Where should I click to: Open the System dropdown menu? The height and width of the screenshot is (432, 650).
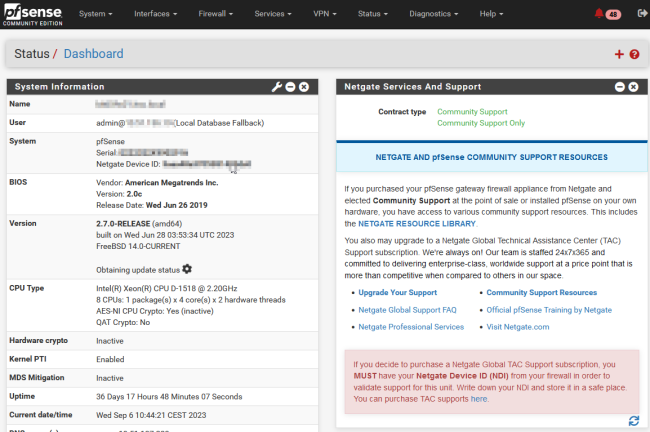pyautogui.click(x=95, y=14)
